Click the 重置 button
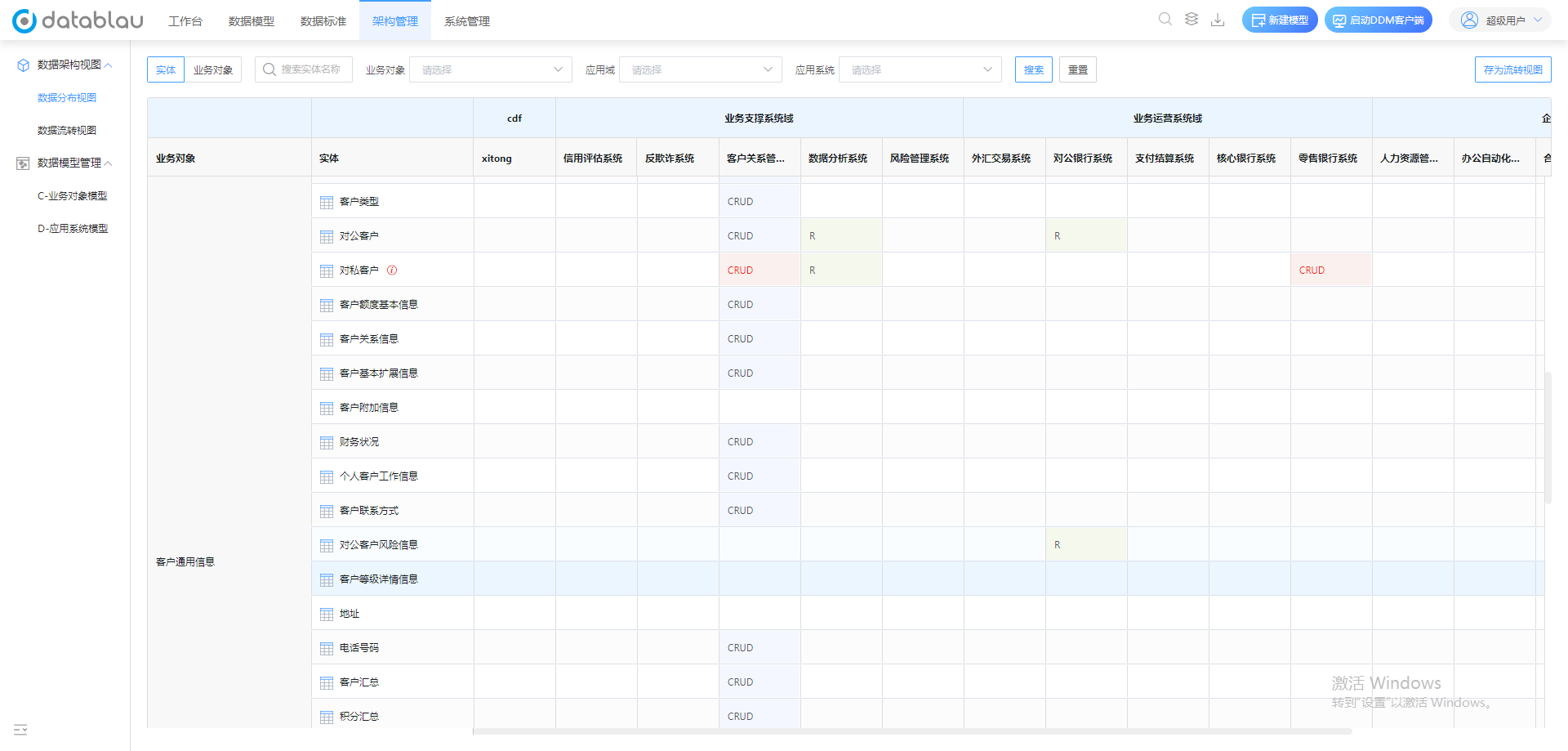 (1078, 69)
